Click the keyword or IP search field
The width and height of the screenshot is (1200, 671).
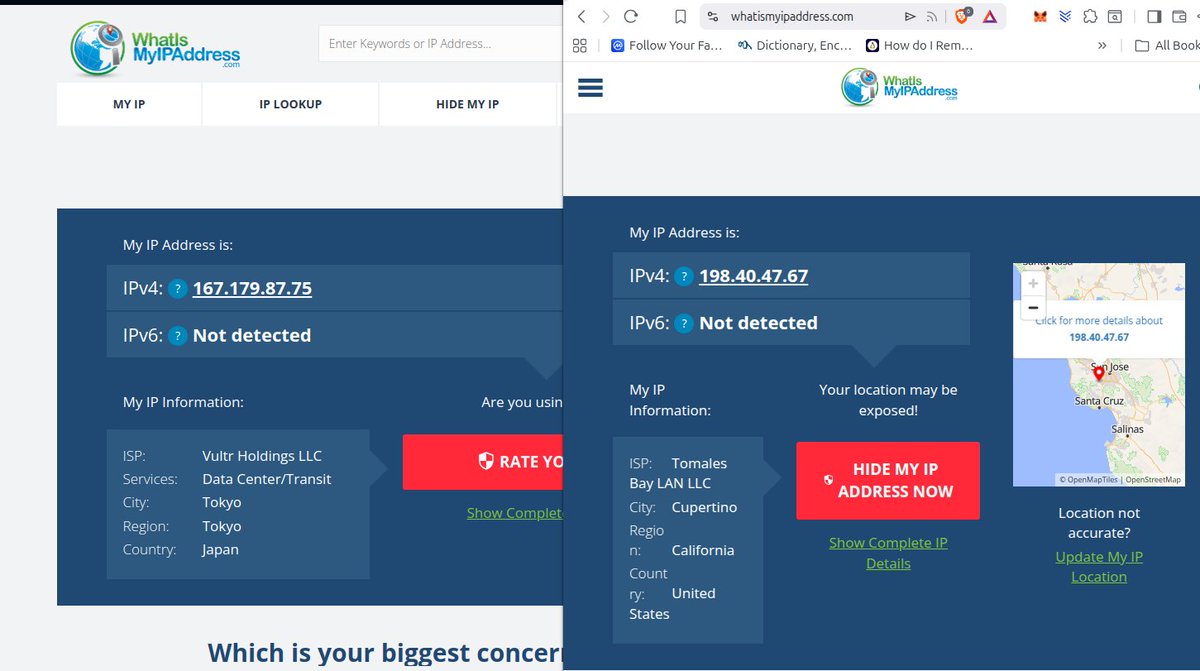click(440, 43)
